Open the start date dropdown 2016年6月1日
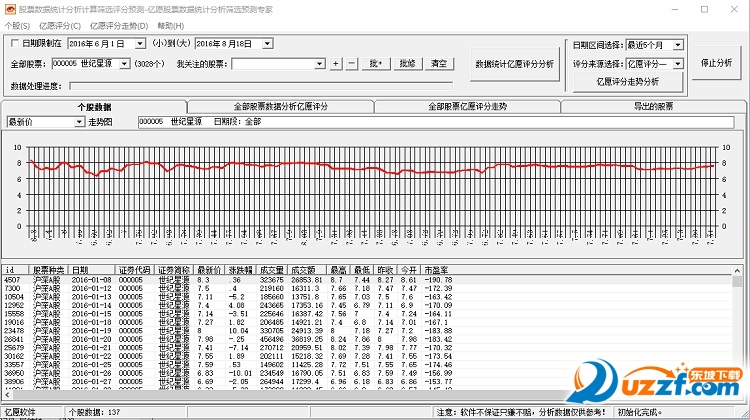 (x=140, y=44)
